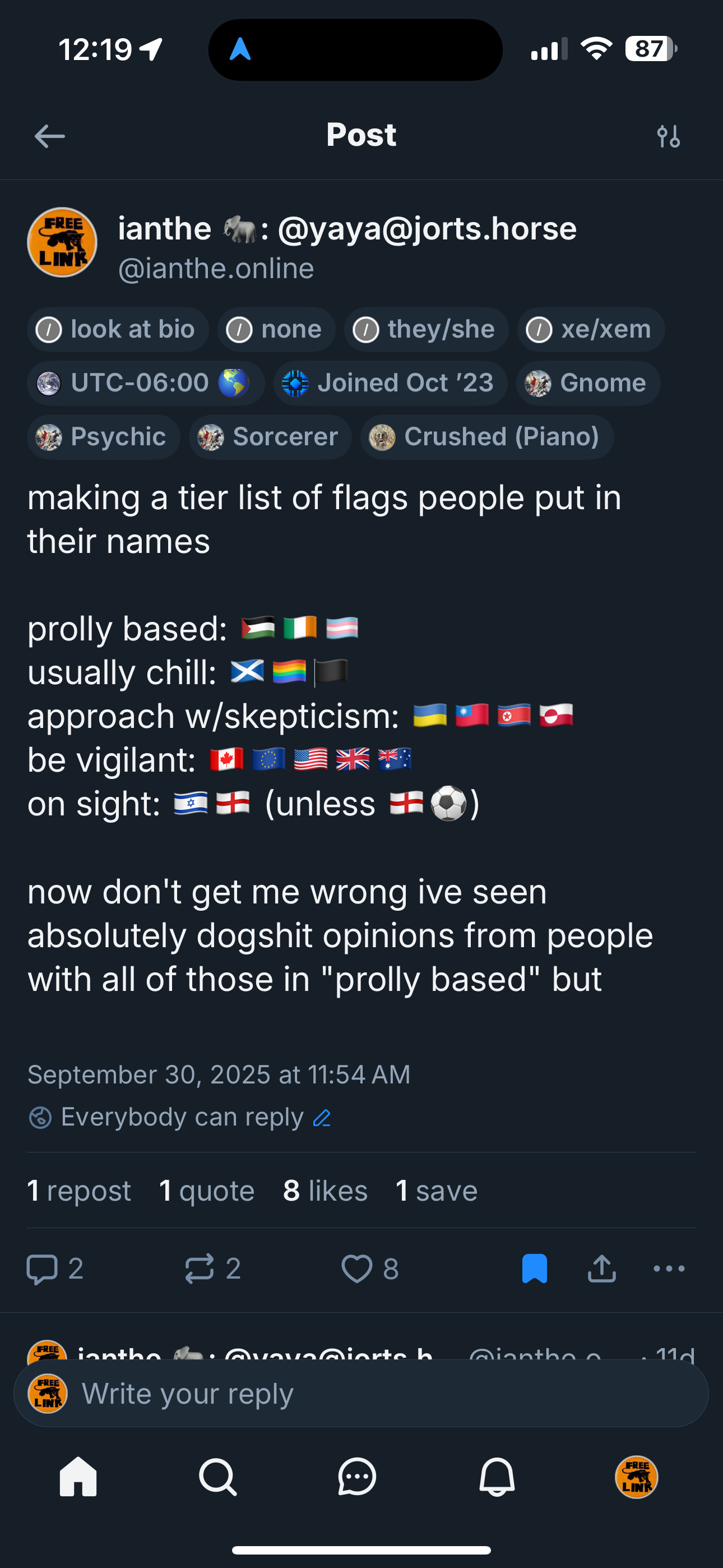
Task: Edit reply settings pencil icon
Action: (x=321, y=1118)
